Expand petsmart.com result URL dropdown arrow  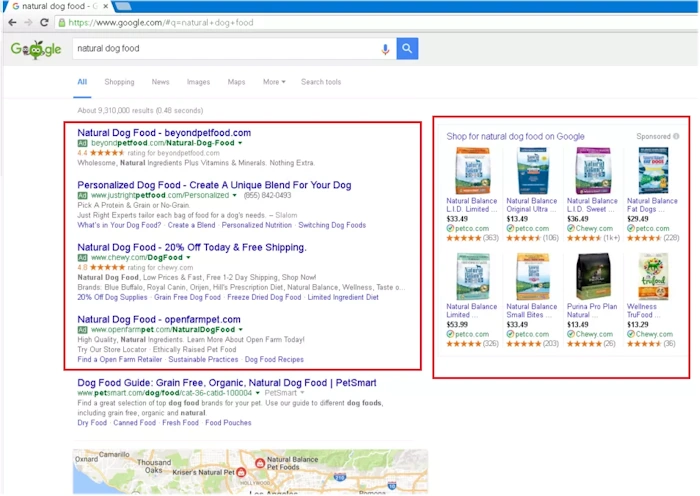point(258,393)
